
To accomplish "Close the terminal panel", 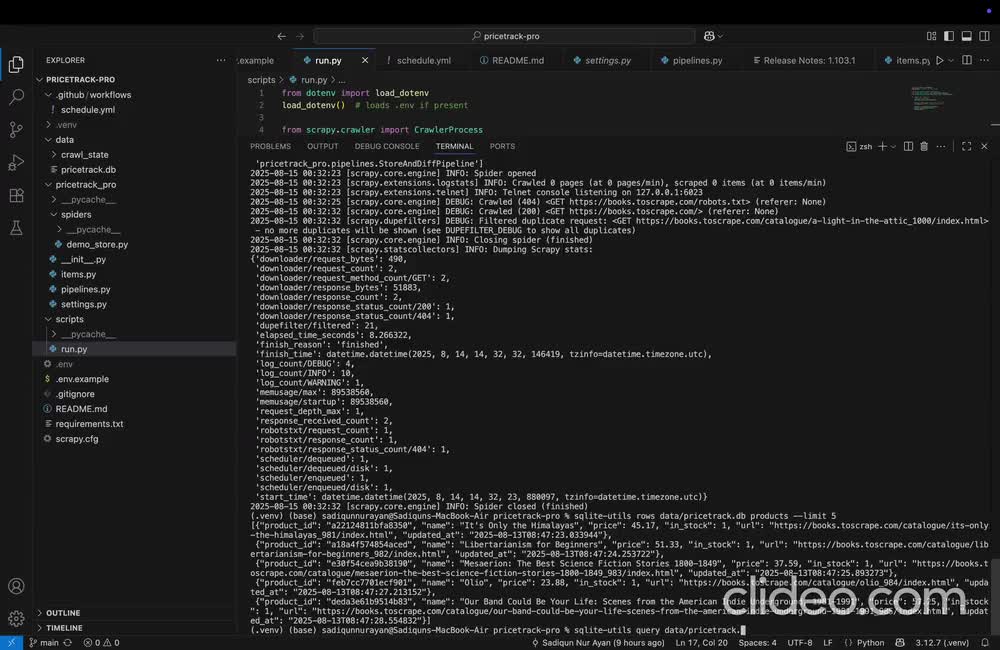I will pyautogui.click(x=984, y=147).
